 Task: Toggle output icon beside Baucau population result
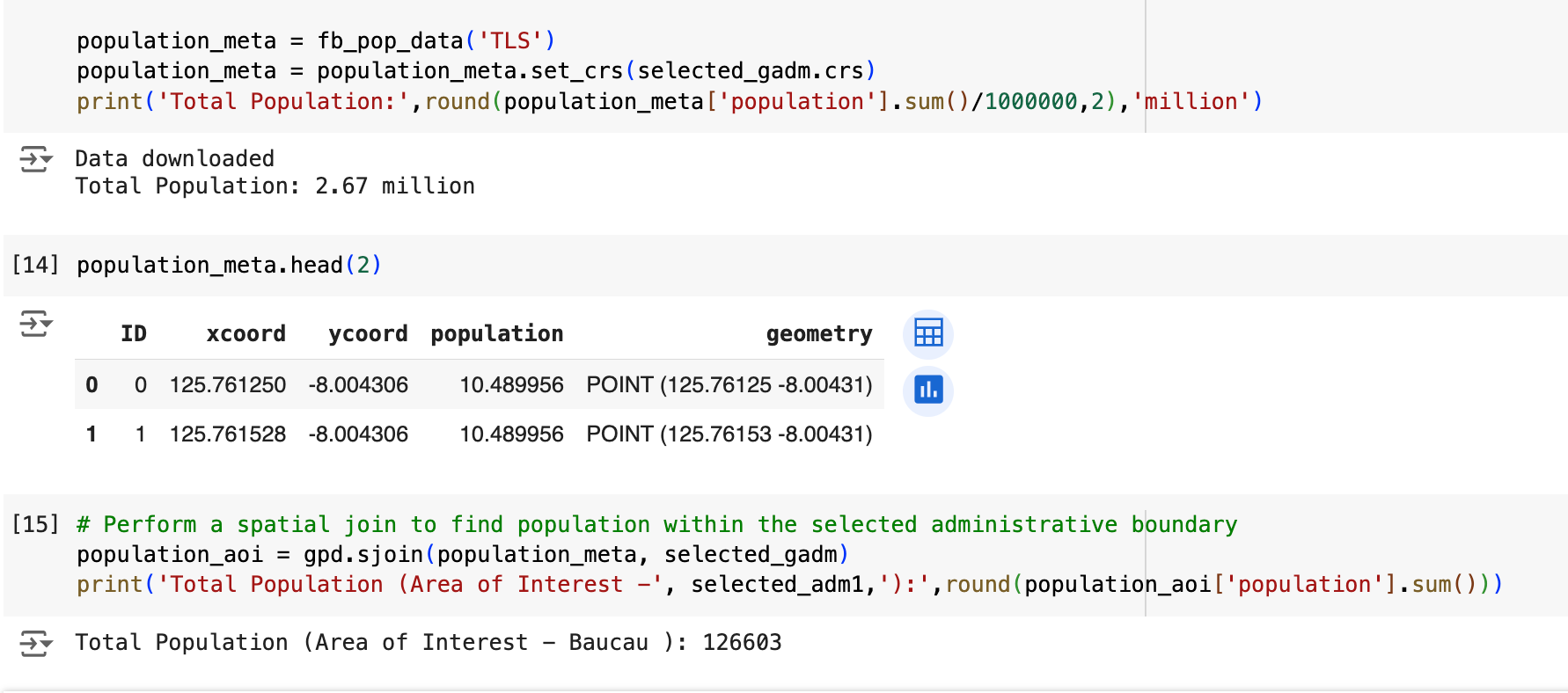36,644
